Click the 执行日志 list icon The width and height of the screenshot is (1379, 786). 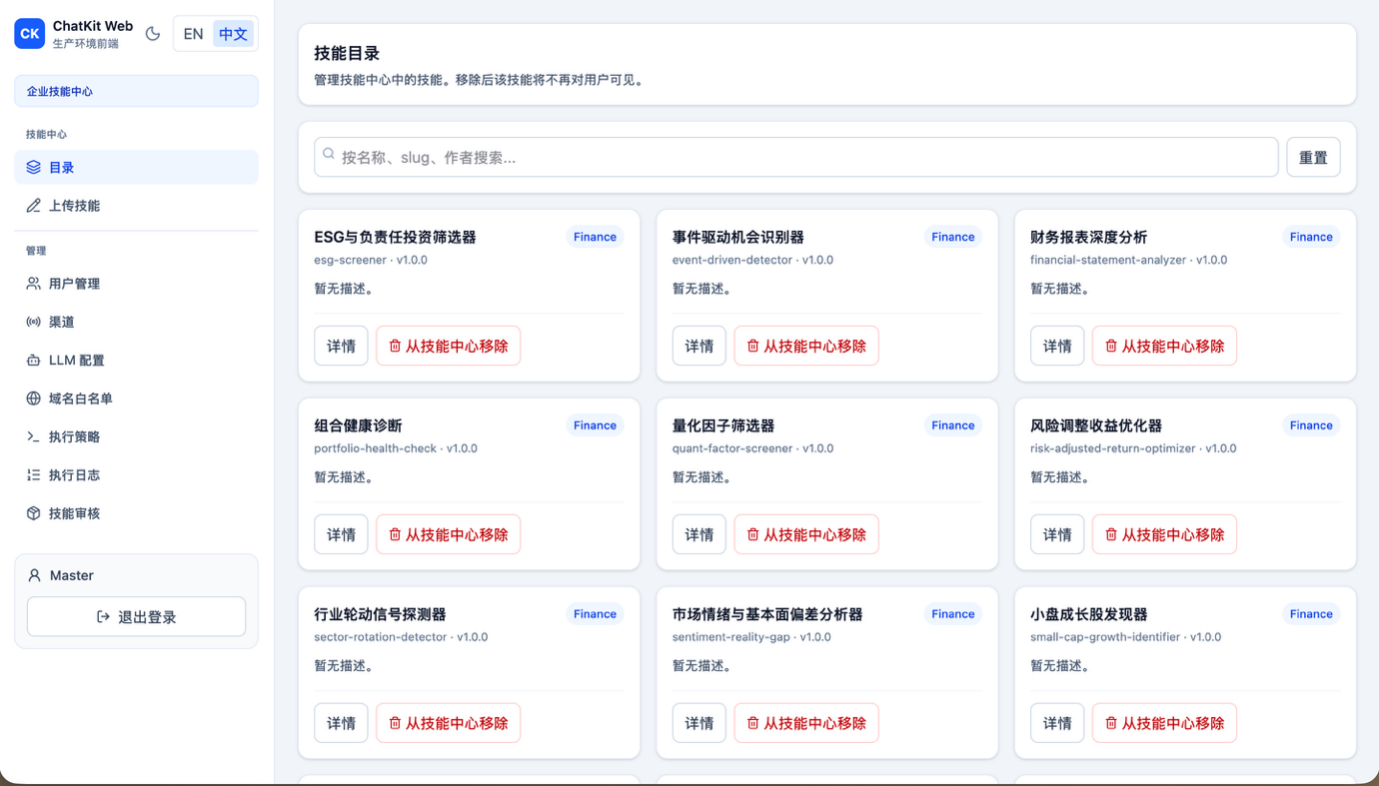34,475
